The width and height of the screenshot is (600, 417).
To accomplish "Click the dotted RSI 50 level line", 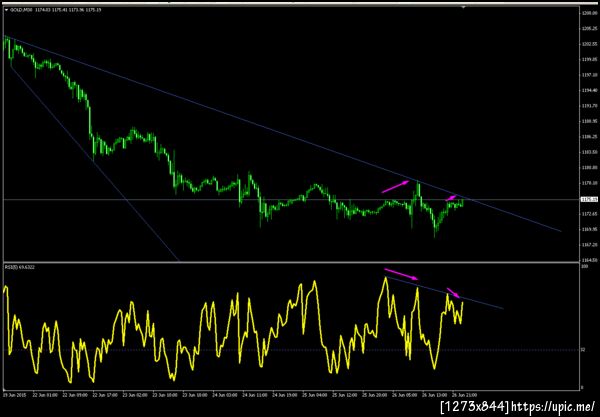I will 291,350.
